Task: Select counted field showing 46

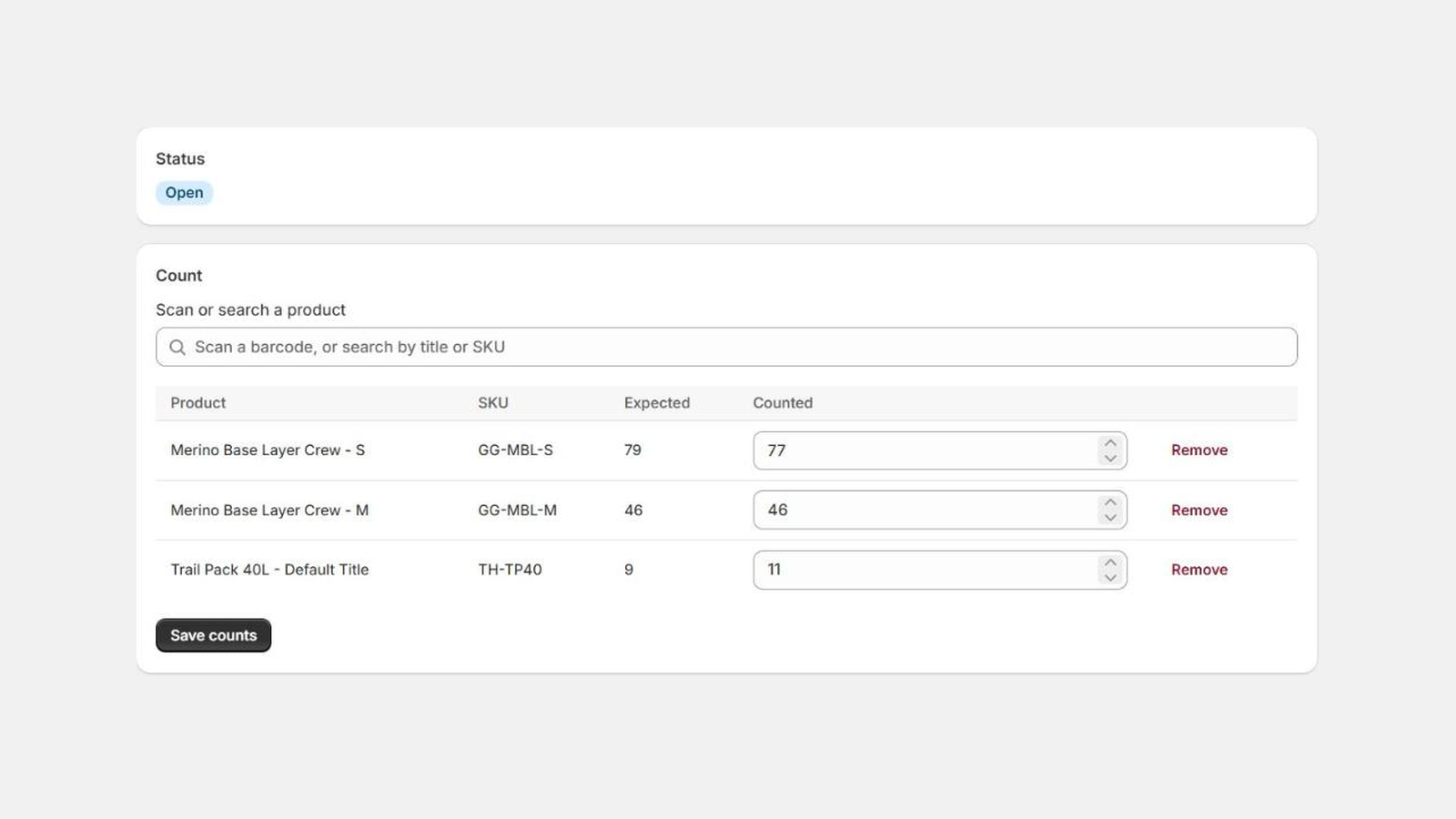Action: coord(940,511)
